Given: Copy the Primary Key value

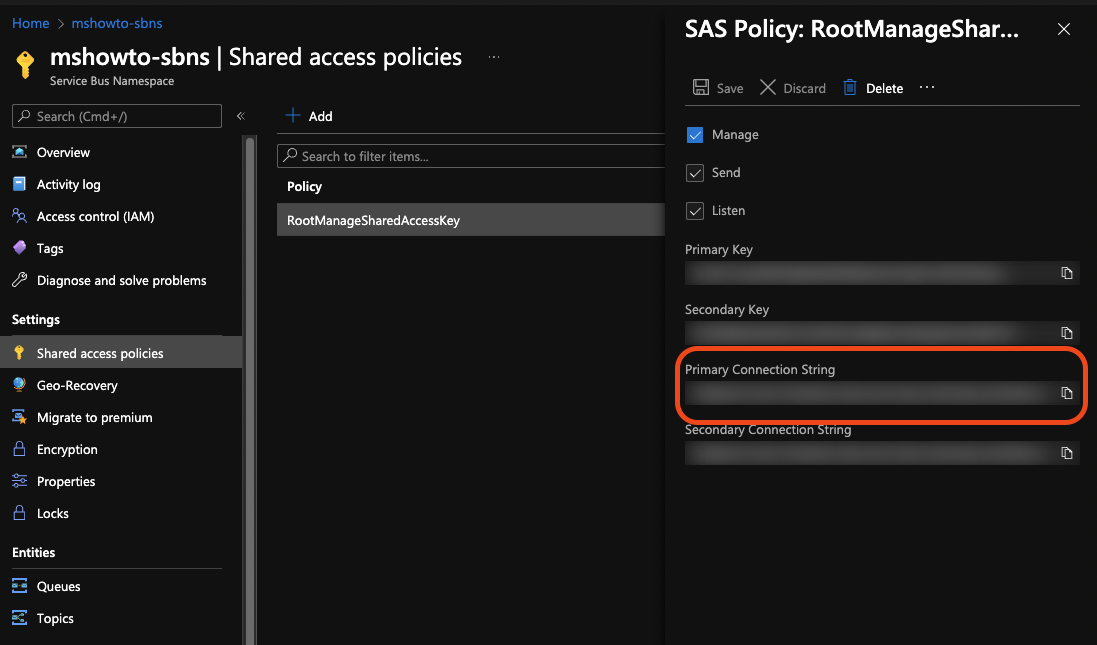Looking at the screenshot, I should [x=1066, y=273].
